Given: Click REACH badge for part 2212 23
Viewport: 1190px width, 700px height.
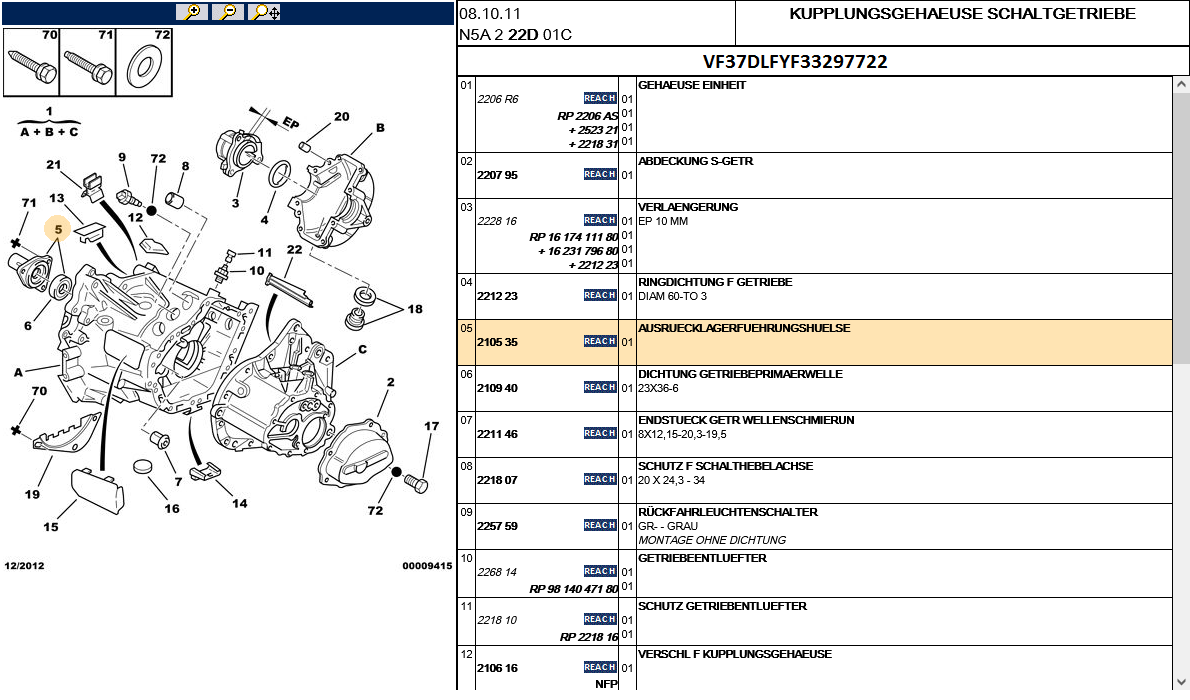Looking at the screenshot, I should pyautogui.click(x=600, y=295).
